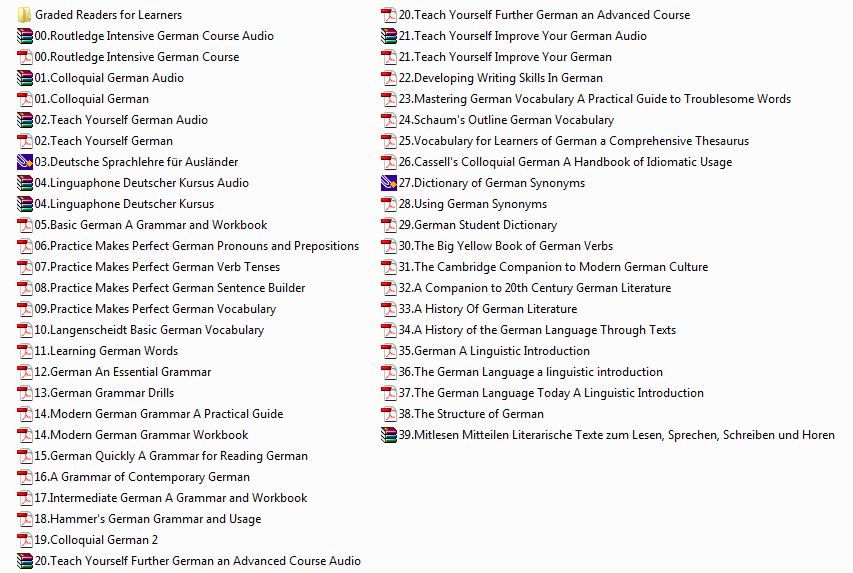
Task: Click the archive icon for Linguaphone Deutscher Kursus Audio
Action: 25,183
